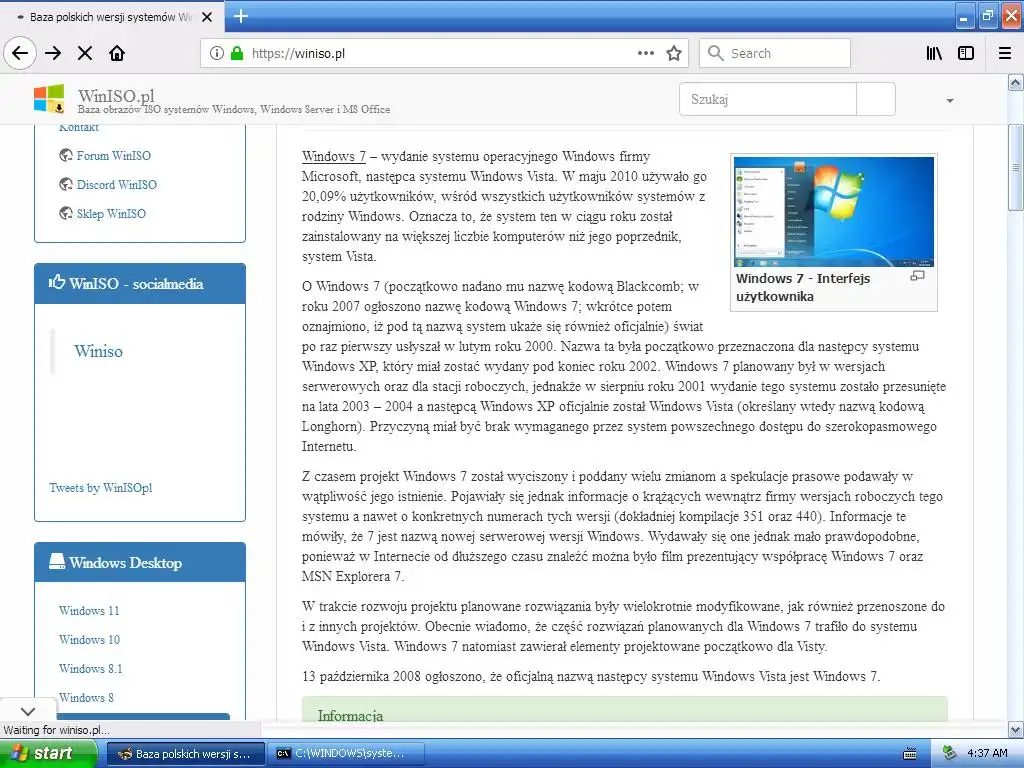Click the drive icon in Windows Desktop header

pyautogui.click(x=57, y=561)
